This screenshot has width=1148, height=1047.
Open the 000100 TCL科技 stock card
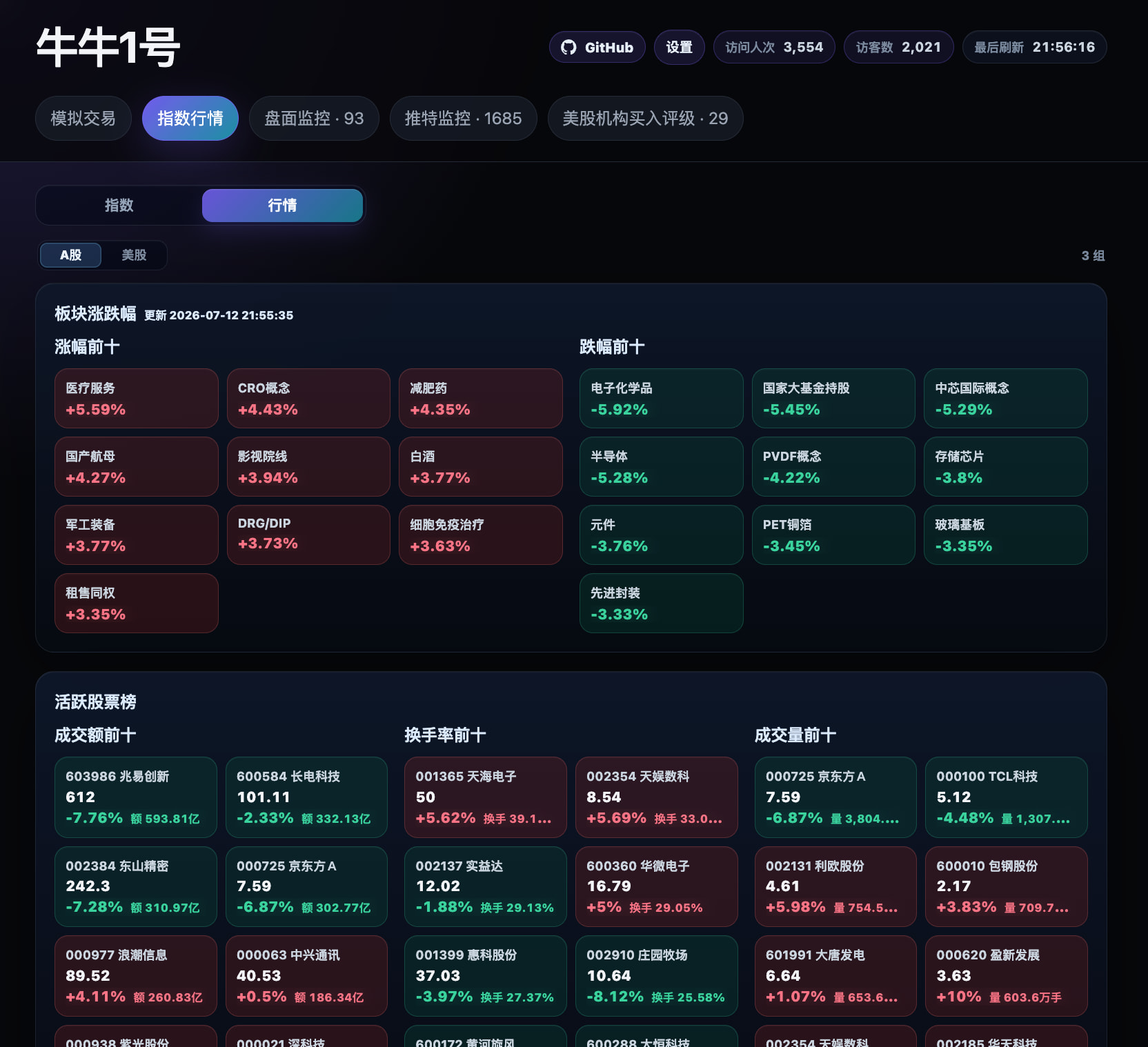click(x=1007, y=797)
